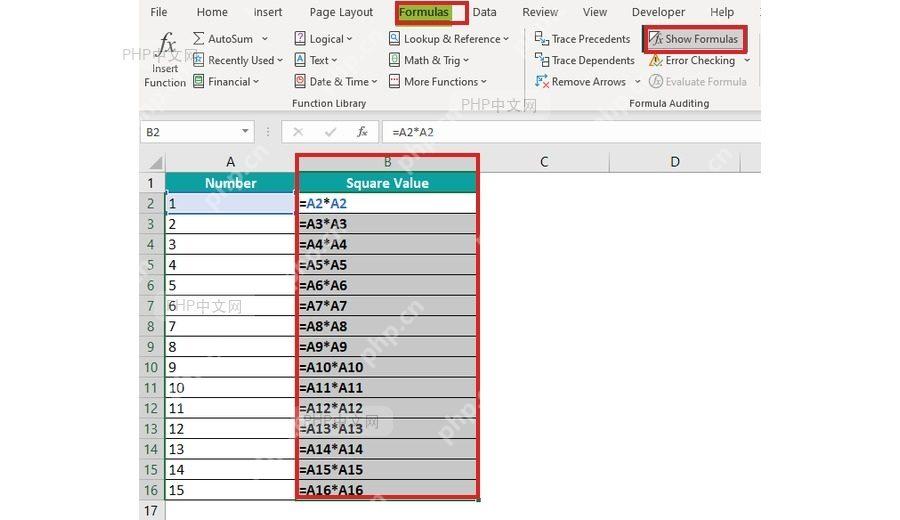The height and width of the screenshot is (520, 900).
Task: Open the AutoSum dropdown arrow
Action: coord(265,38)
